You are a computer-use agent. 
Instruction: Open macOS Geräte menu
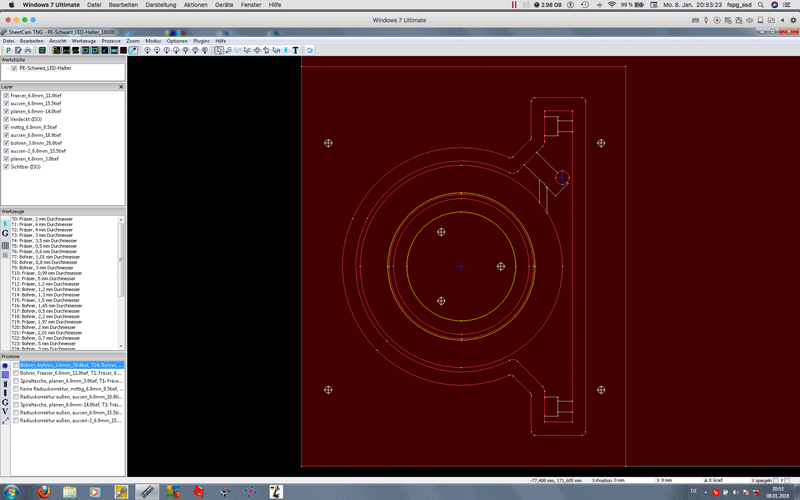click(223, 5)
